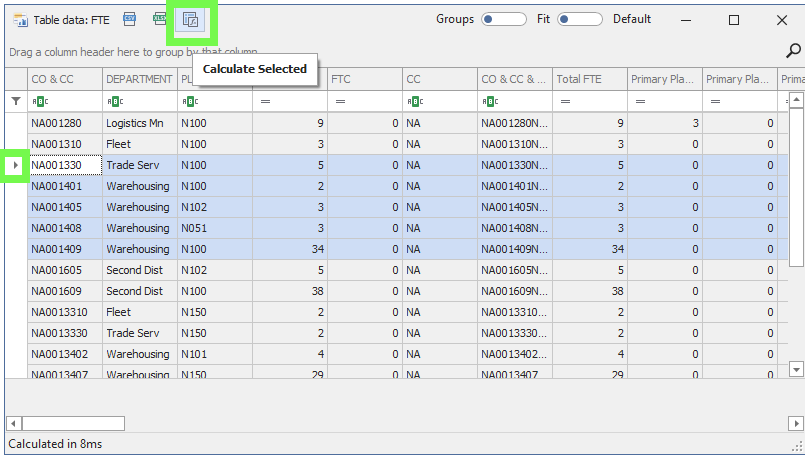Viewport: 805px width, 455px height.
Task: Toggle the Fit switch
Action: [x=580, y=19]
